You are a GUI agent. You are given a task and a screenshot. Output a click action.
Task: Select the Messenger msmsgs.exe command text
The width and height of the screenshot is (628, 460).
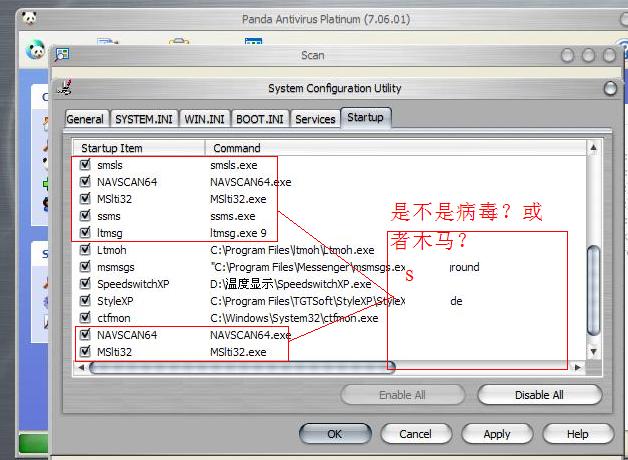308,267
